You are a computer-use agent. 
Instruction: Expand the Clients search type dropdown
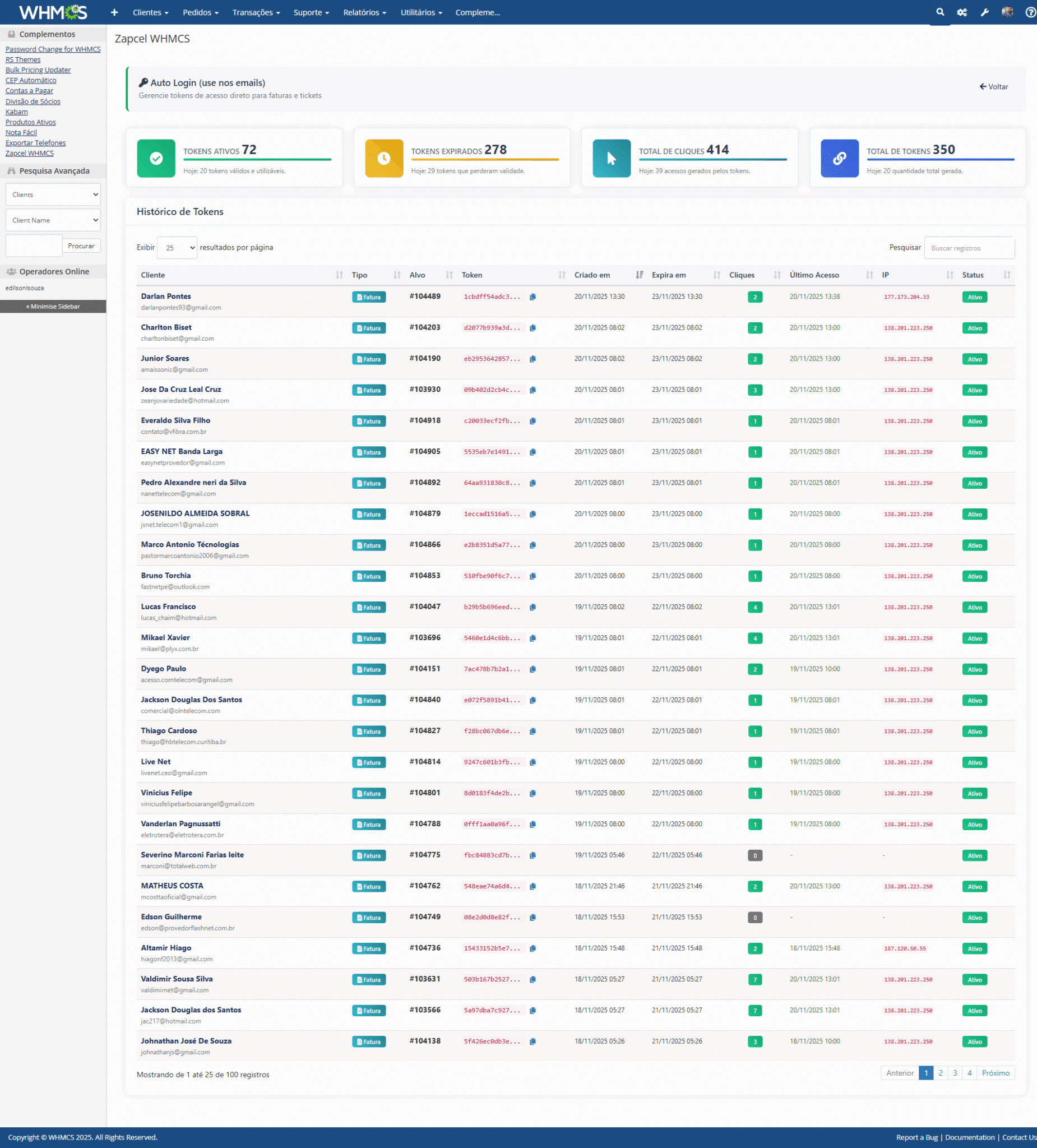point(53,195)
